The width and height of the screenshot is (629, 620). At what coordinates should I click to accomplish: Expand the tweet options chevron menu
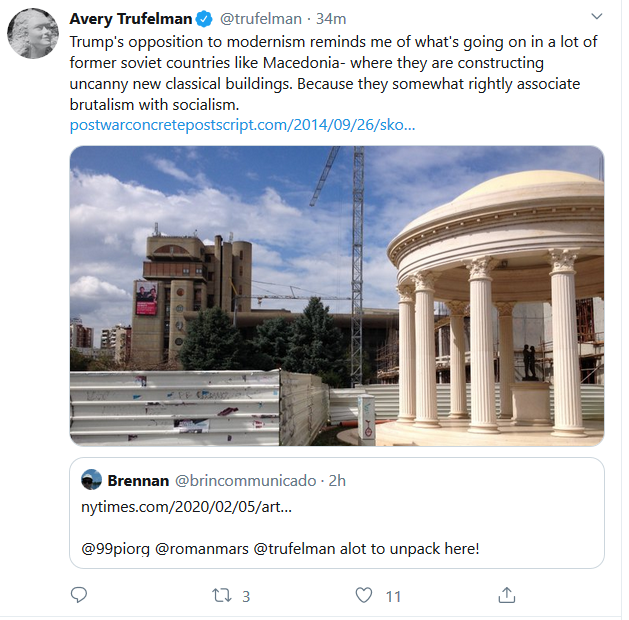(x=597, y=16)
